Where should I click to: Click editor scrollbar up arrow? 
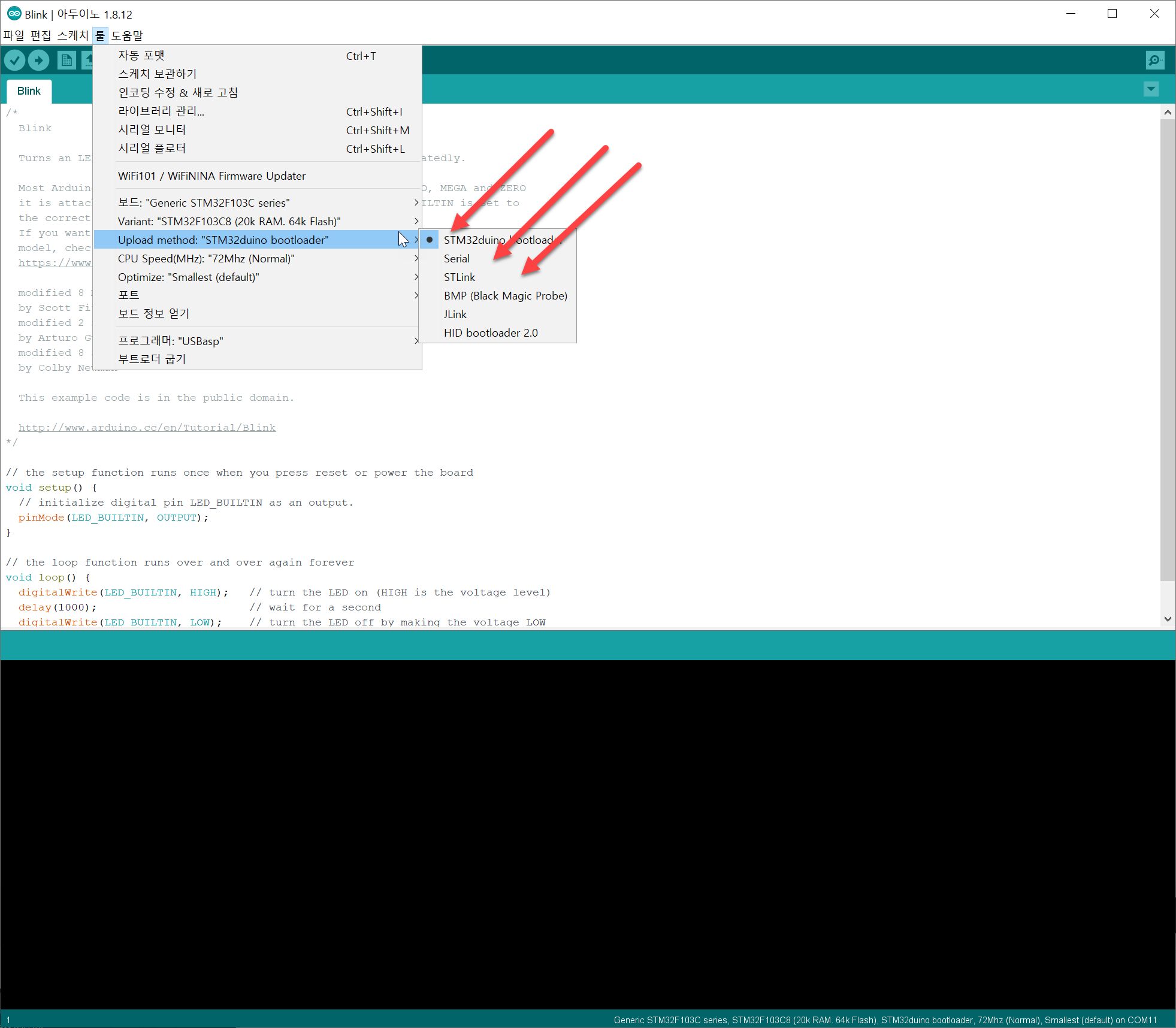(x=1167, y=112)
